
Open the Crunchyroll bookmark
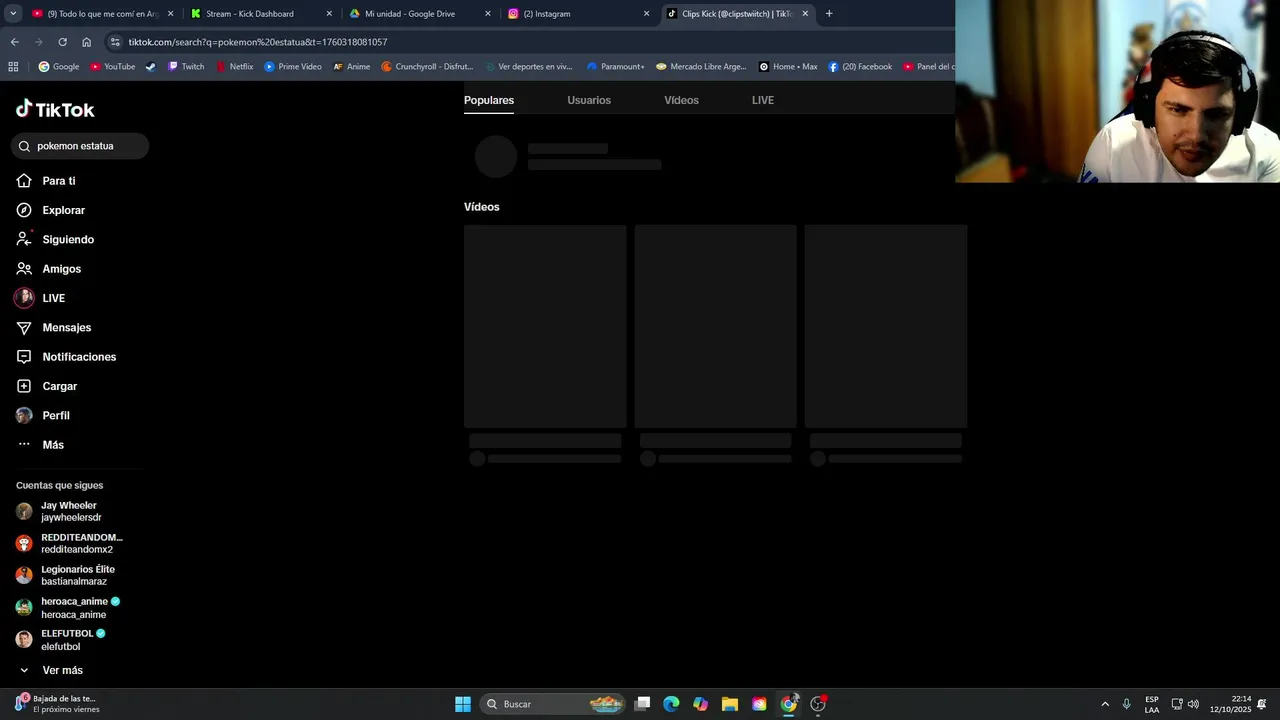(427, 67)
